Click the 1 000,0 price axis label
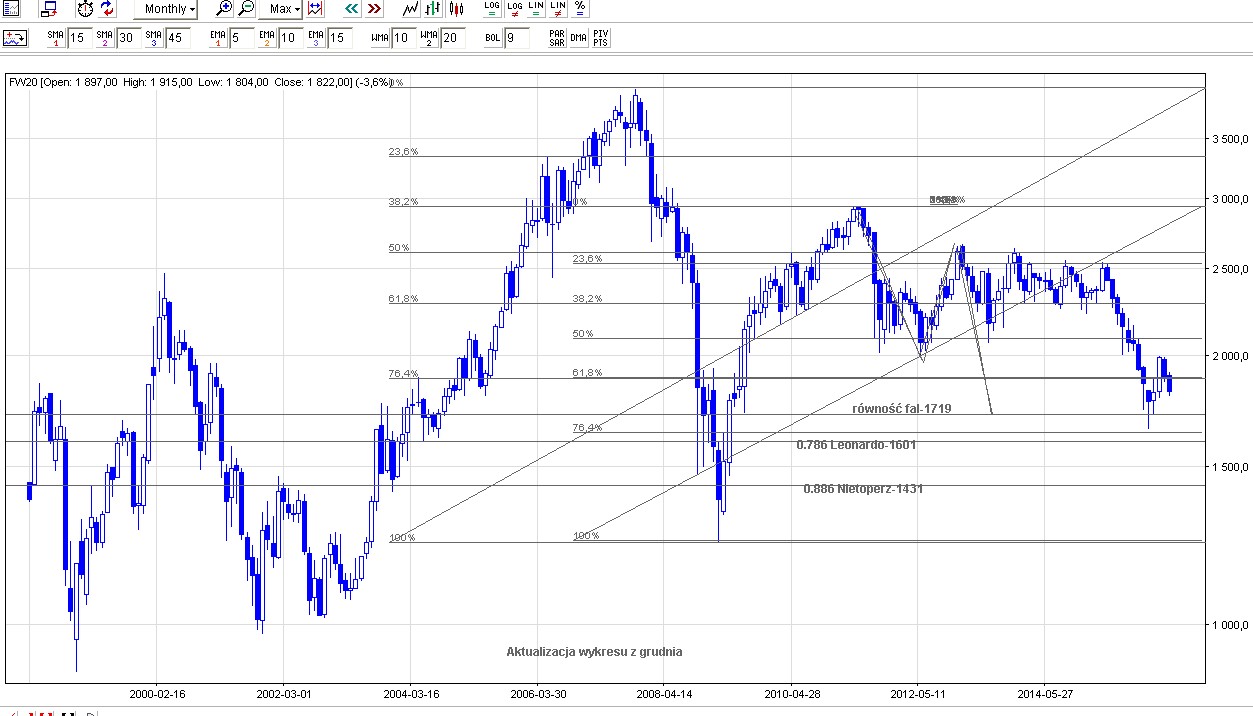Viewport: 1253px width, 716px height. point(1229,625)
